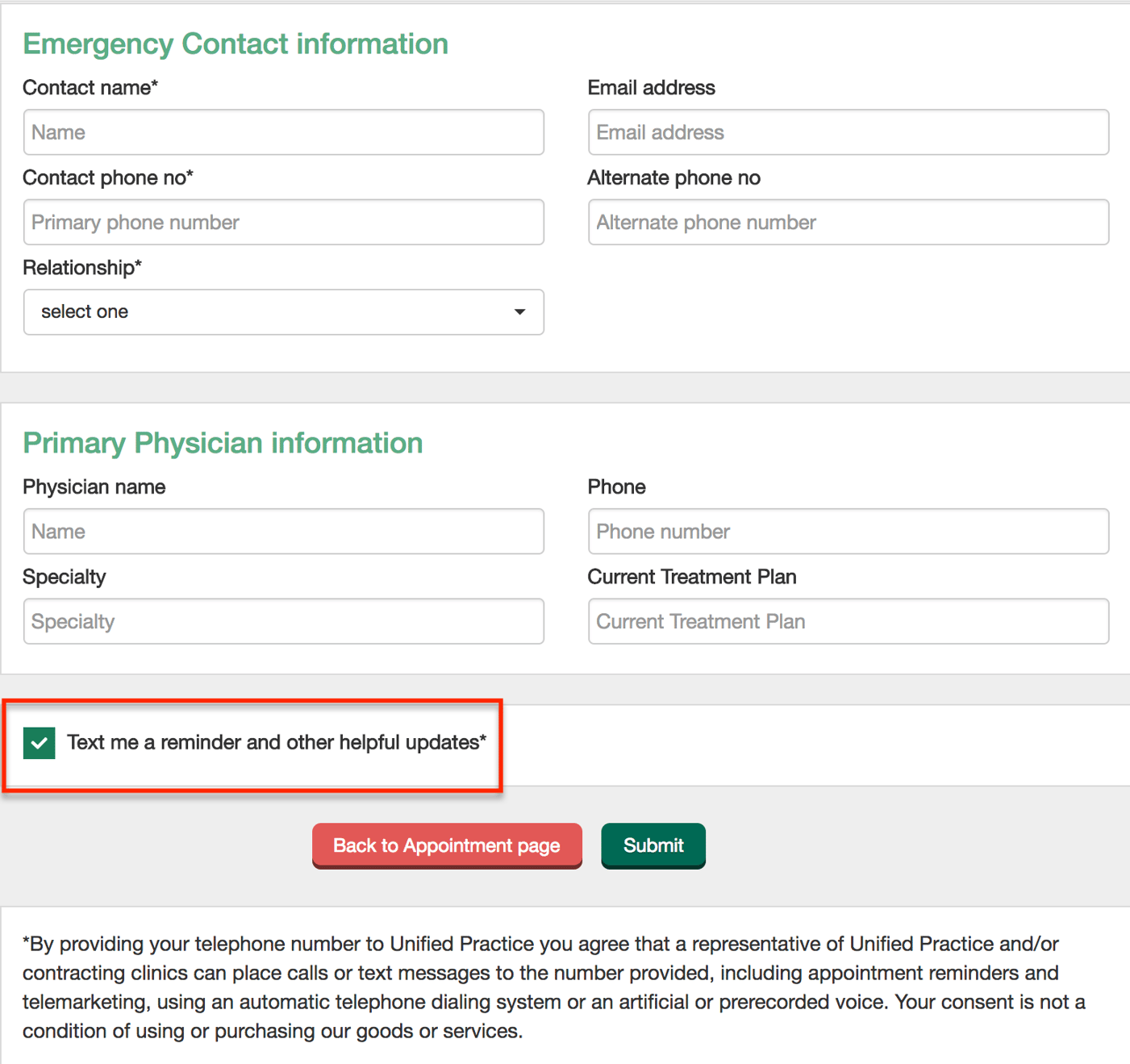
Task: Toggle the reminder updates consent checkbox
Action: point(38,742)
